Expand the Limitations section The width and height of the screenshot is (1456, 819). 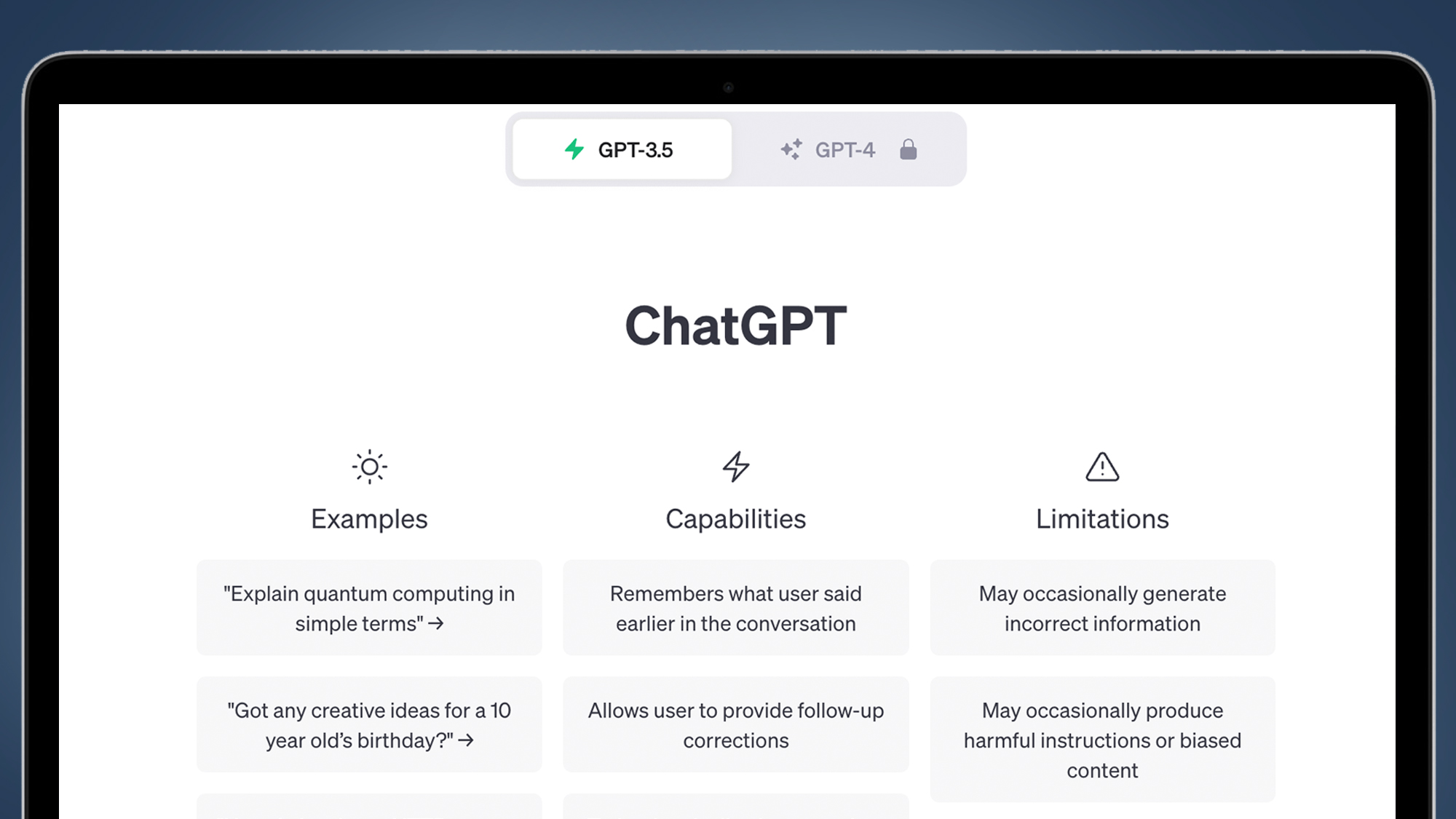[x=1102, y=518]
